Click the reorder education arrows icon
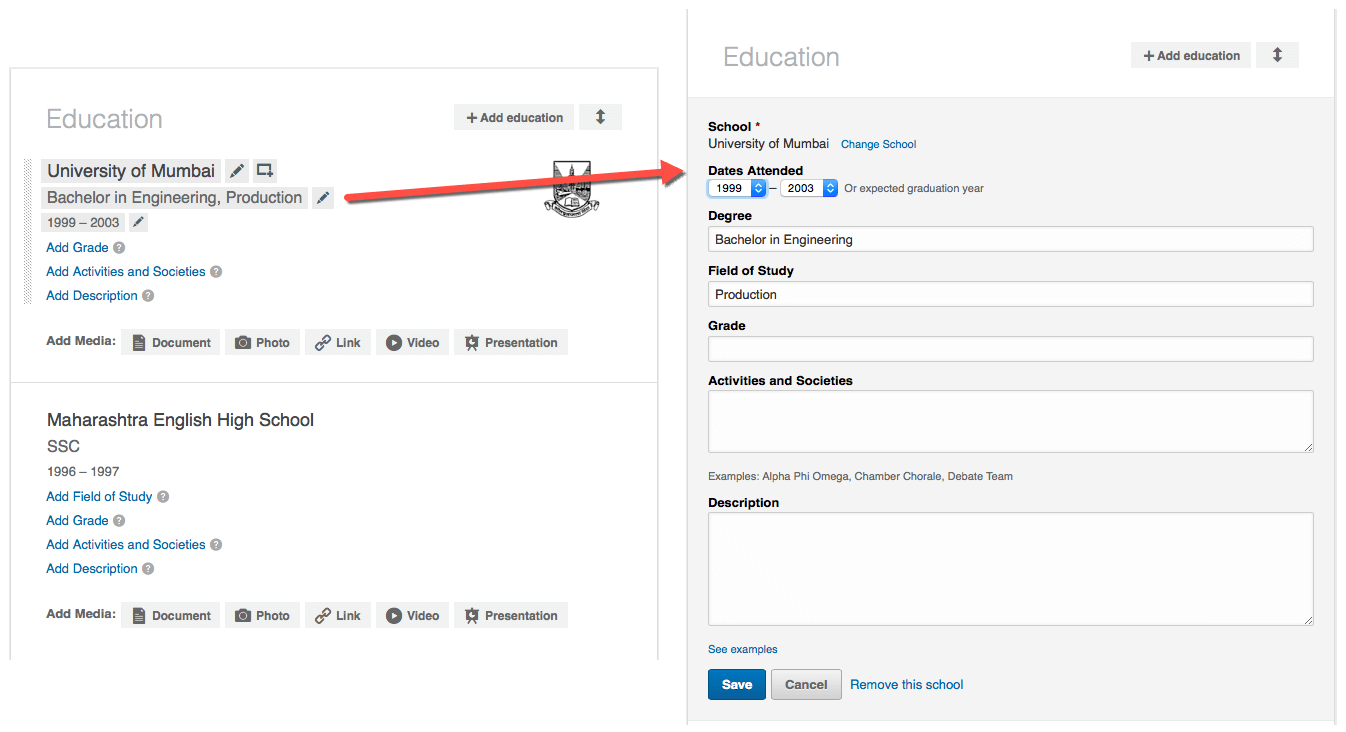This screenshot has width=1346, height=732. 600,117
